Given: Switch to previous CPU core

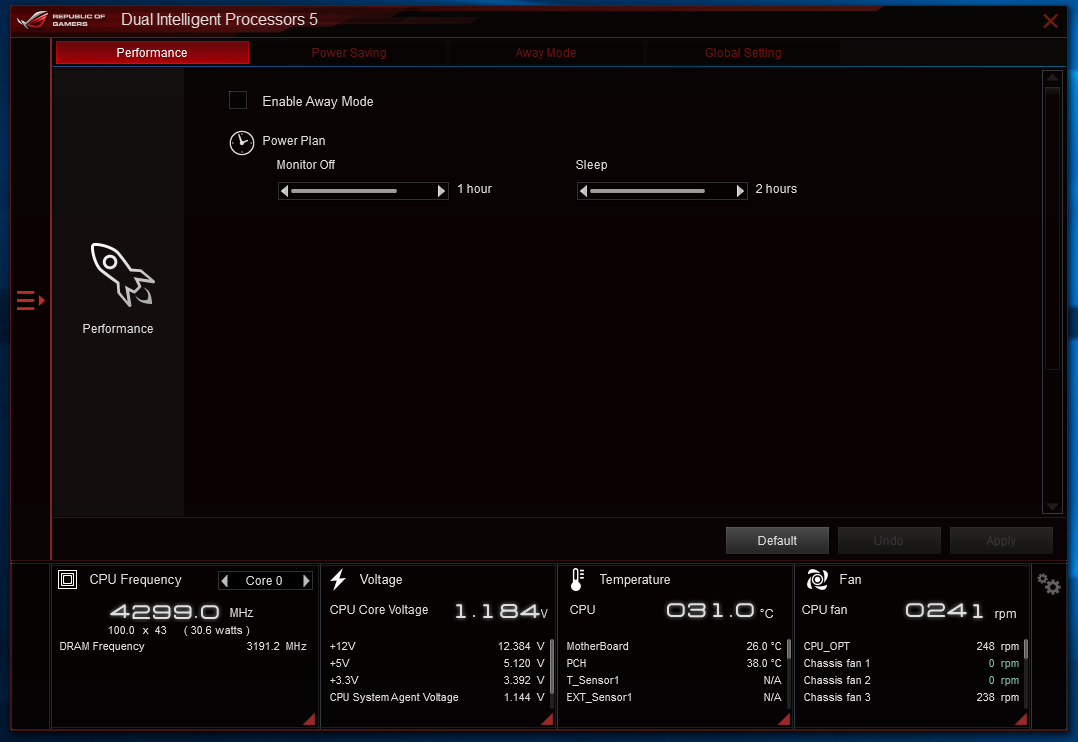Looking at the screenshot, I should 224,580.
